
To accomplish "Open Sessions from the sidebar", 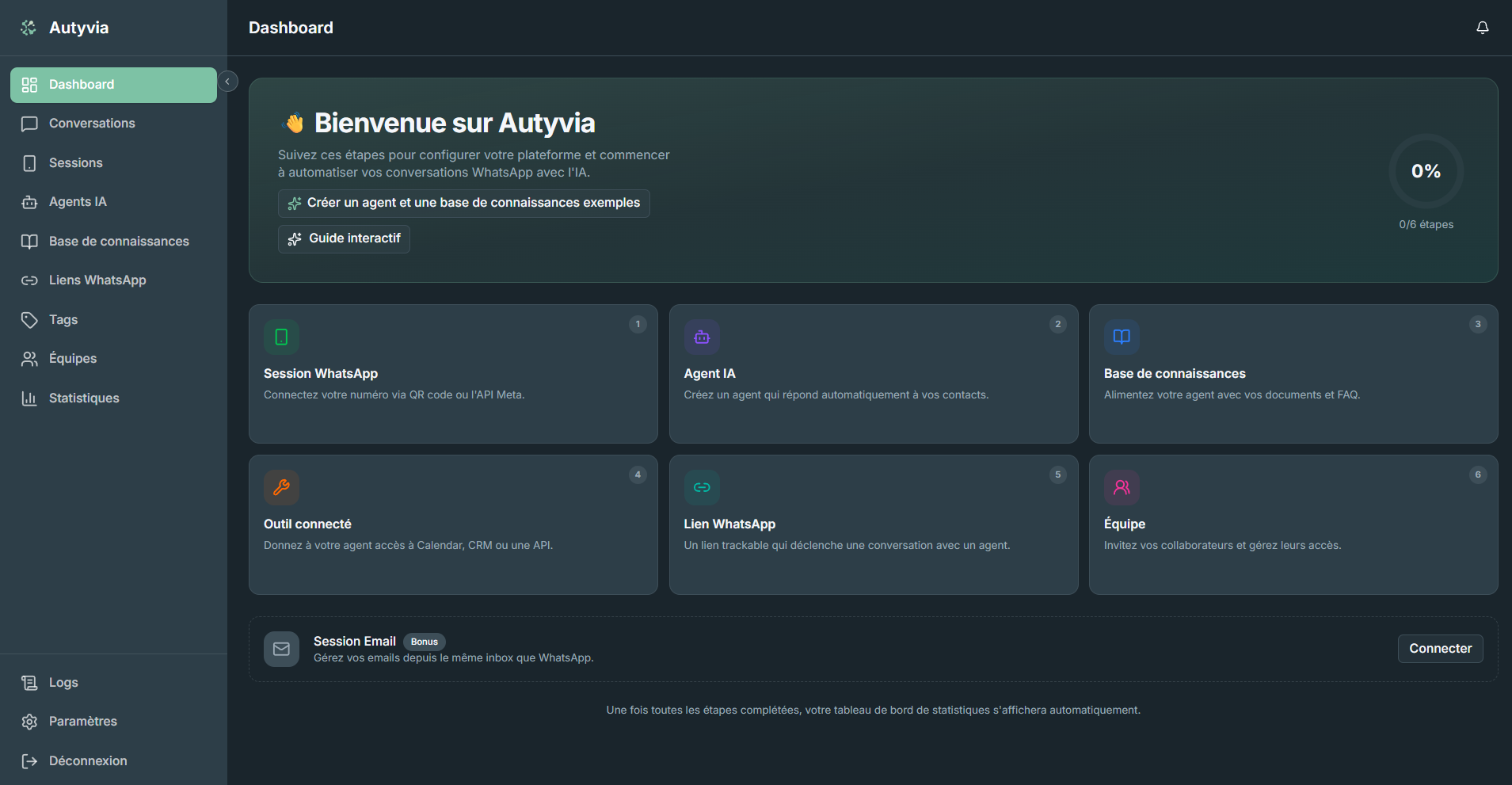I will pos(113,163).
